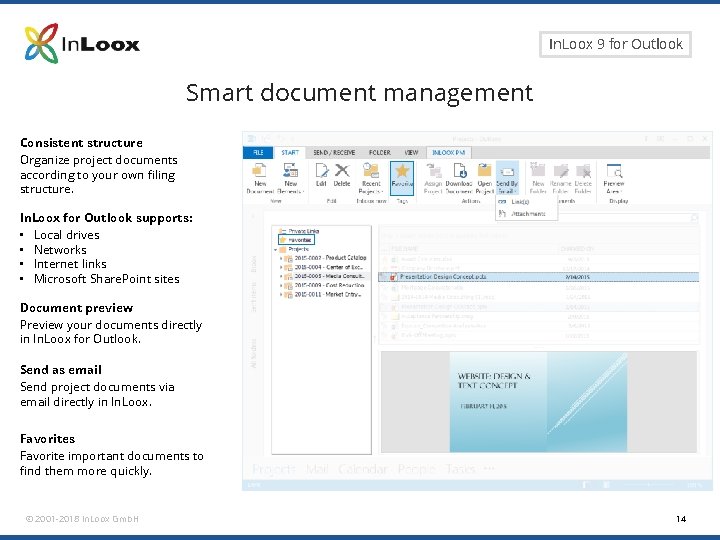The image size is (720, 540).
Task: Open the People navigation item
Action: [x=416, y=469]
